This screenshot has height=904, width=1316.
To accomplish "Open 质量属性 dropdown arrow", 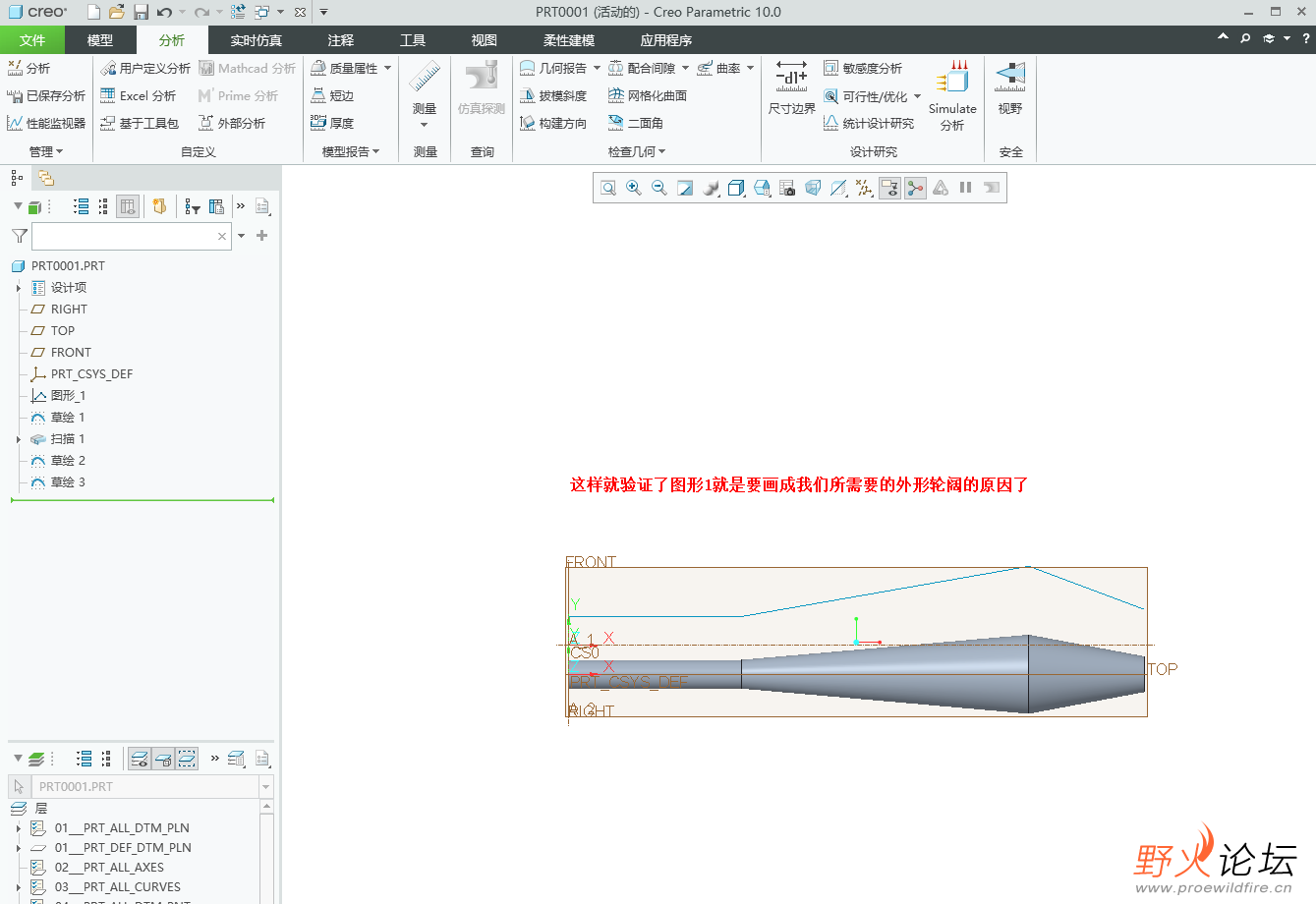I will tap(387, 68).
